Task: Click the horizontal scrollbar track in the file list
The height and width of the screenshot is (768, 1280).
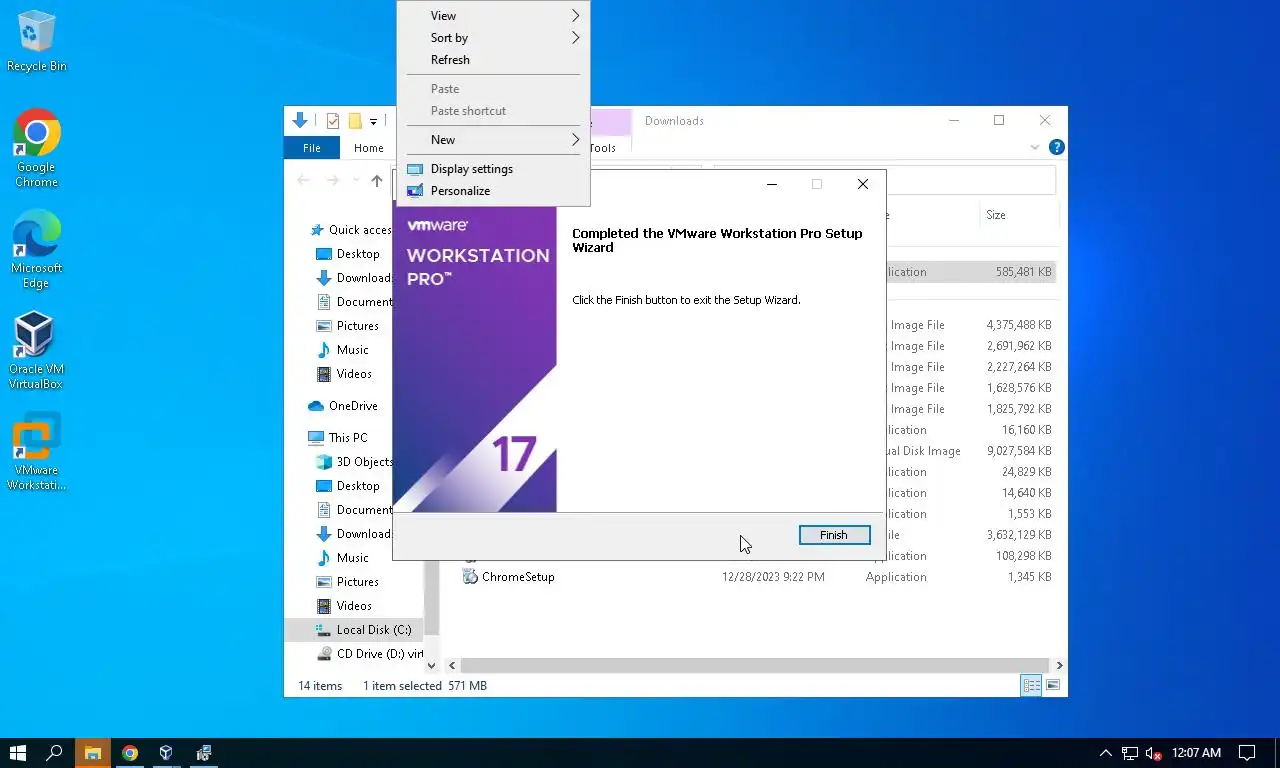Action: tap(756, 665)
